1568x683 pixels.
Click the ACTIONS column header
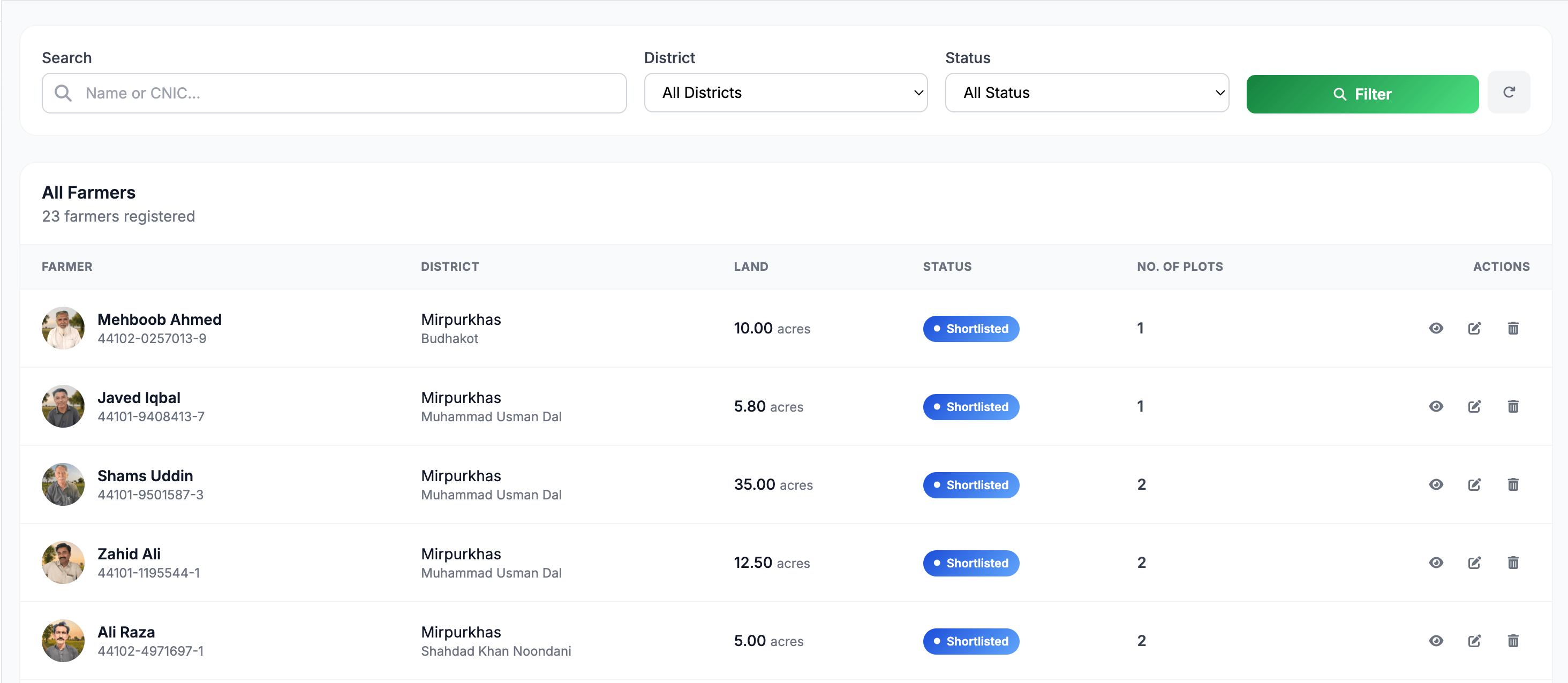1501,267
